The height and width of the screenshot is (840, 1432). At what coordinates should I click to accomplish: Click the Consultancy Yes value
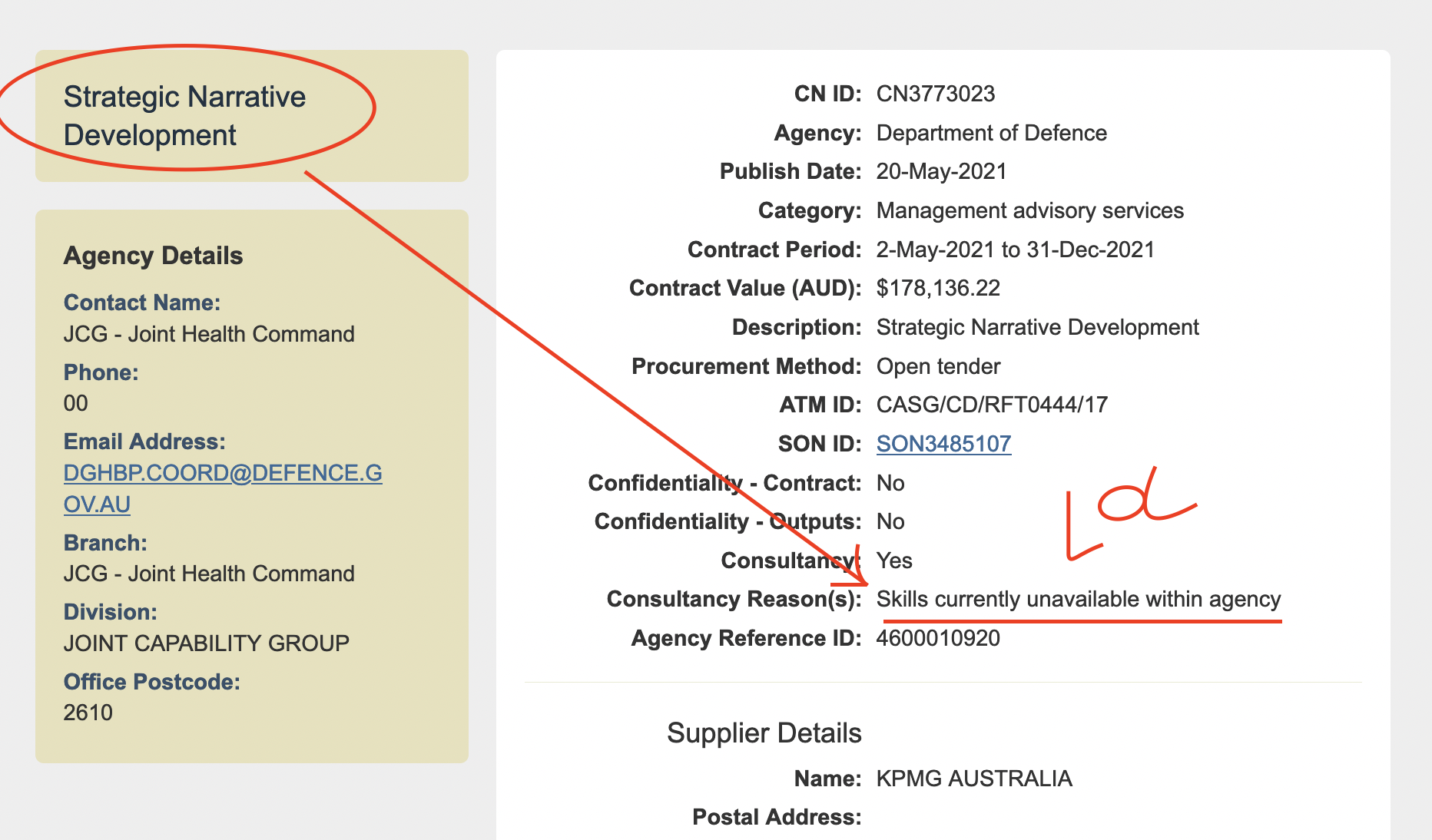[x=894, y=561]
